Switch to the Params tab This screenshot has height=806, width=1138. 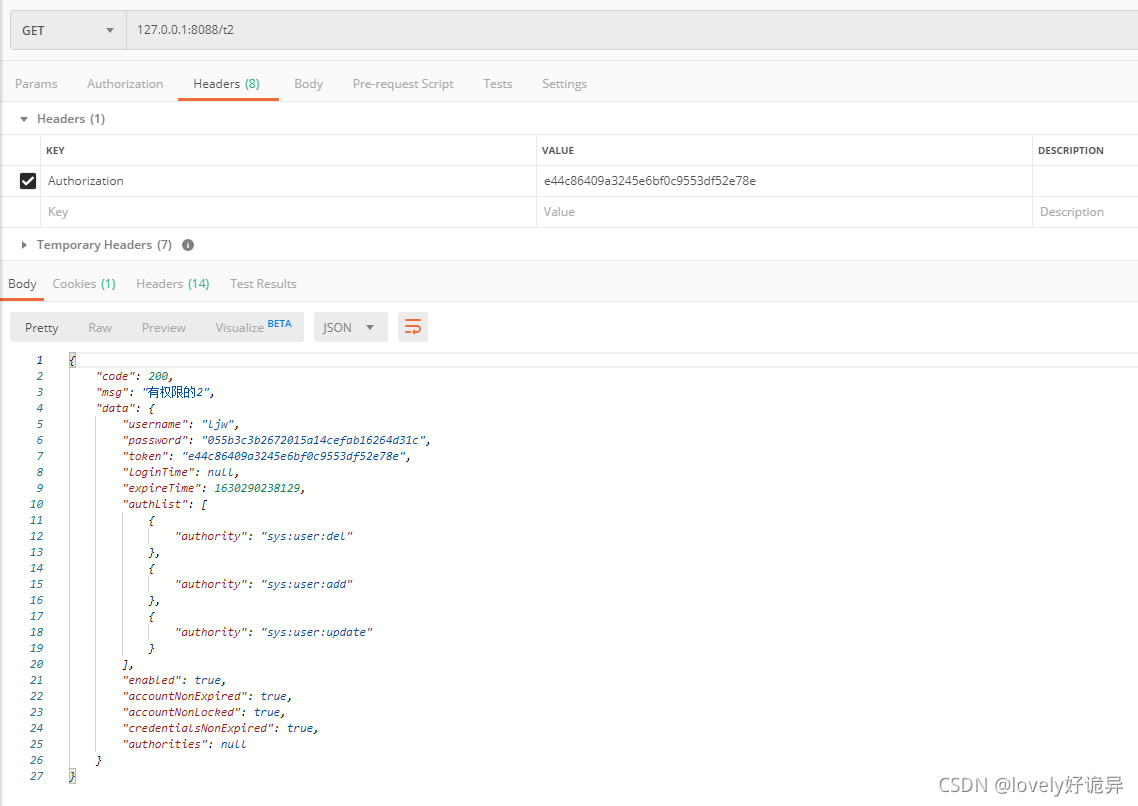[x=36, y=84]
